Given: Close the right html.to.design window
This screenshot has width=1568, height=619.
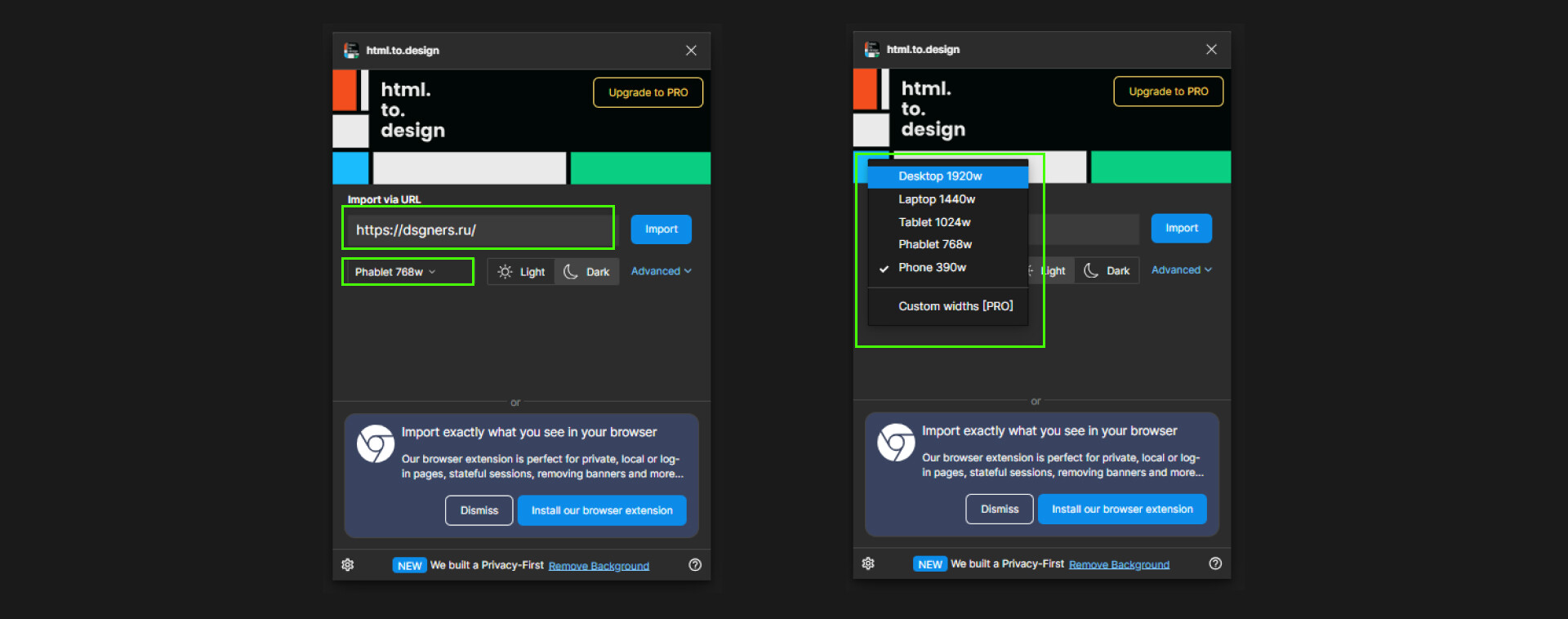Looking at the screenshot, I should coord(1211,50).
